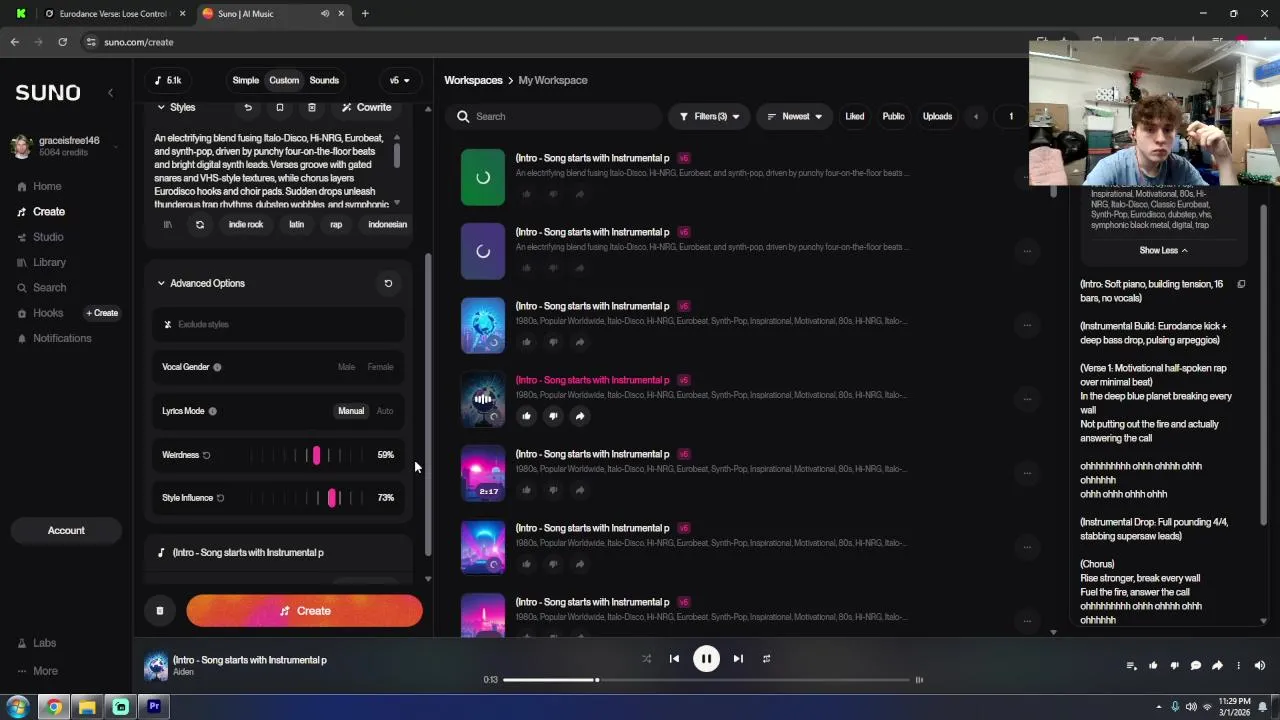Viewport: 1280px width, 720px height.
Task: Collapse the Suno sidebar arrow
Action: 110,92
